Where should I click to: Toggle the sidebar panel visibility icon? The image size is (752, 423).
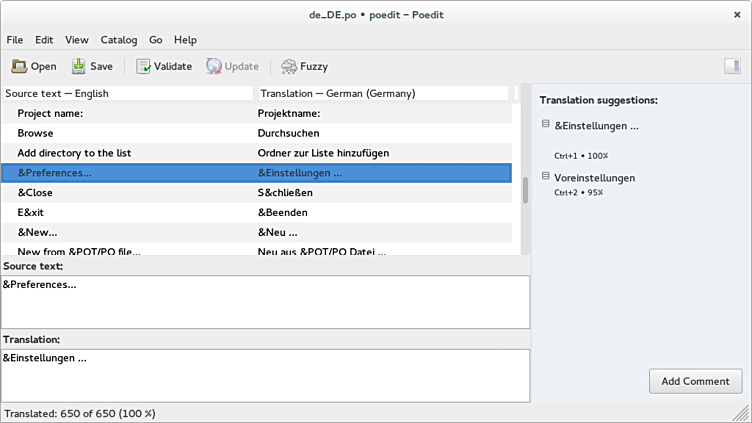click(732, 67)
